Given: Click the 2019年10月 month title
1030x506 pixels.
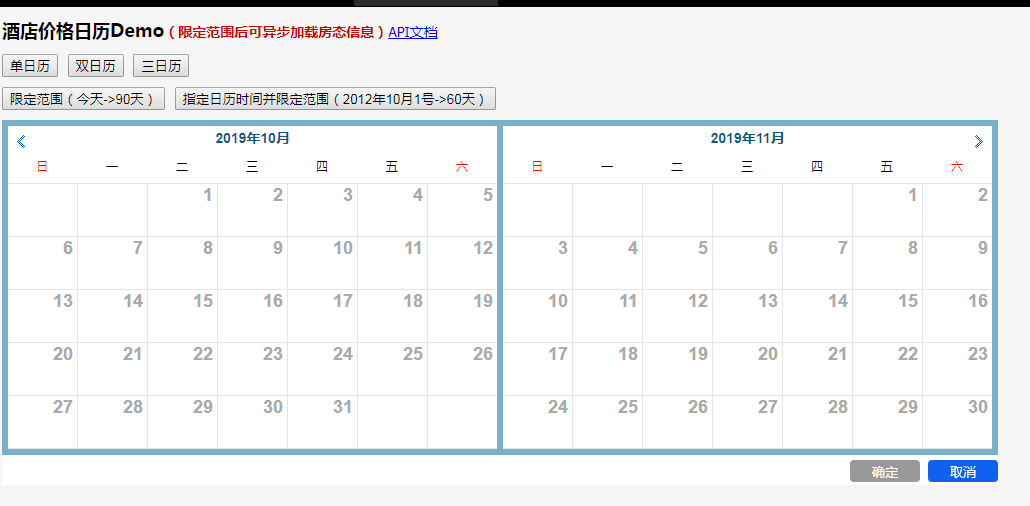Looking at the screenshot, I should point(252,139).
